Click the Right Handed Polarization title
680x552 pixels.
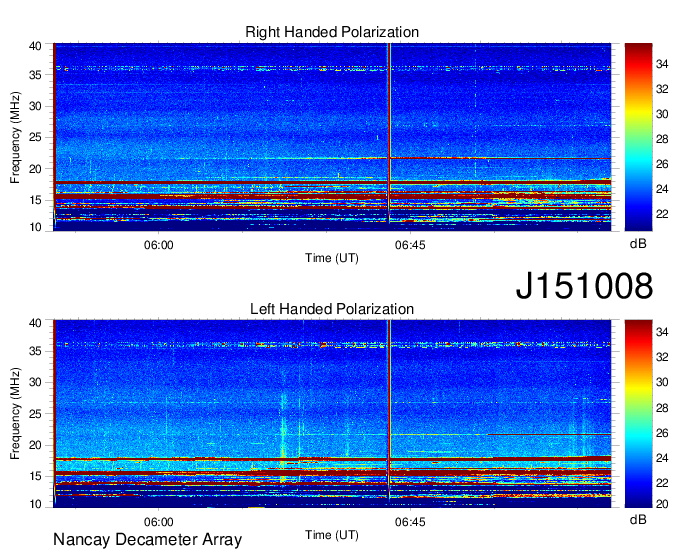click(332, 32)
